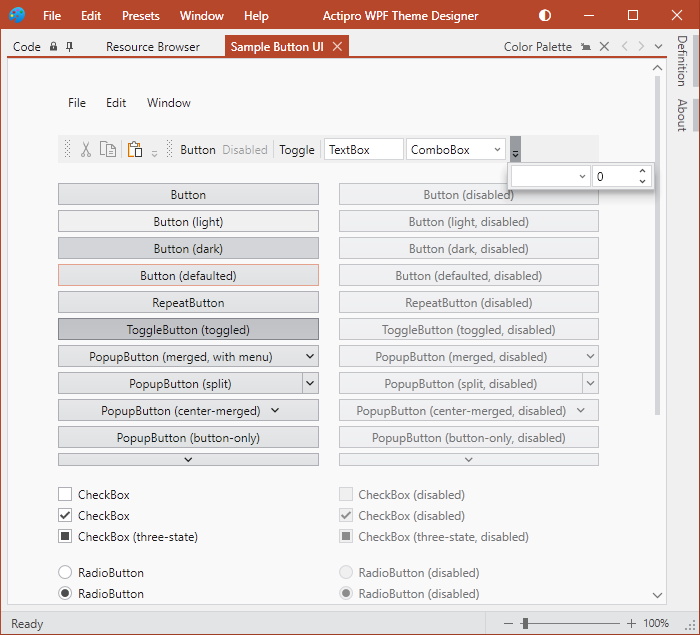This screenshot has width=700, height=635.
Task: Open the sample Edit menu
Action: pyautogui.click(x=116, y=103)
